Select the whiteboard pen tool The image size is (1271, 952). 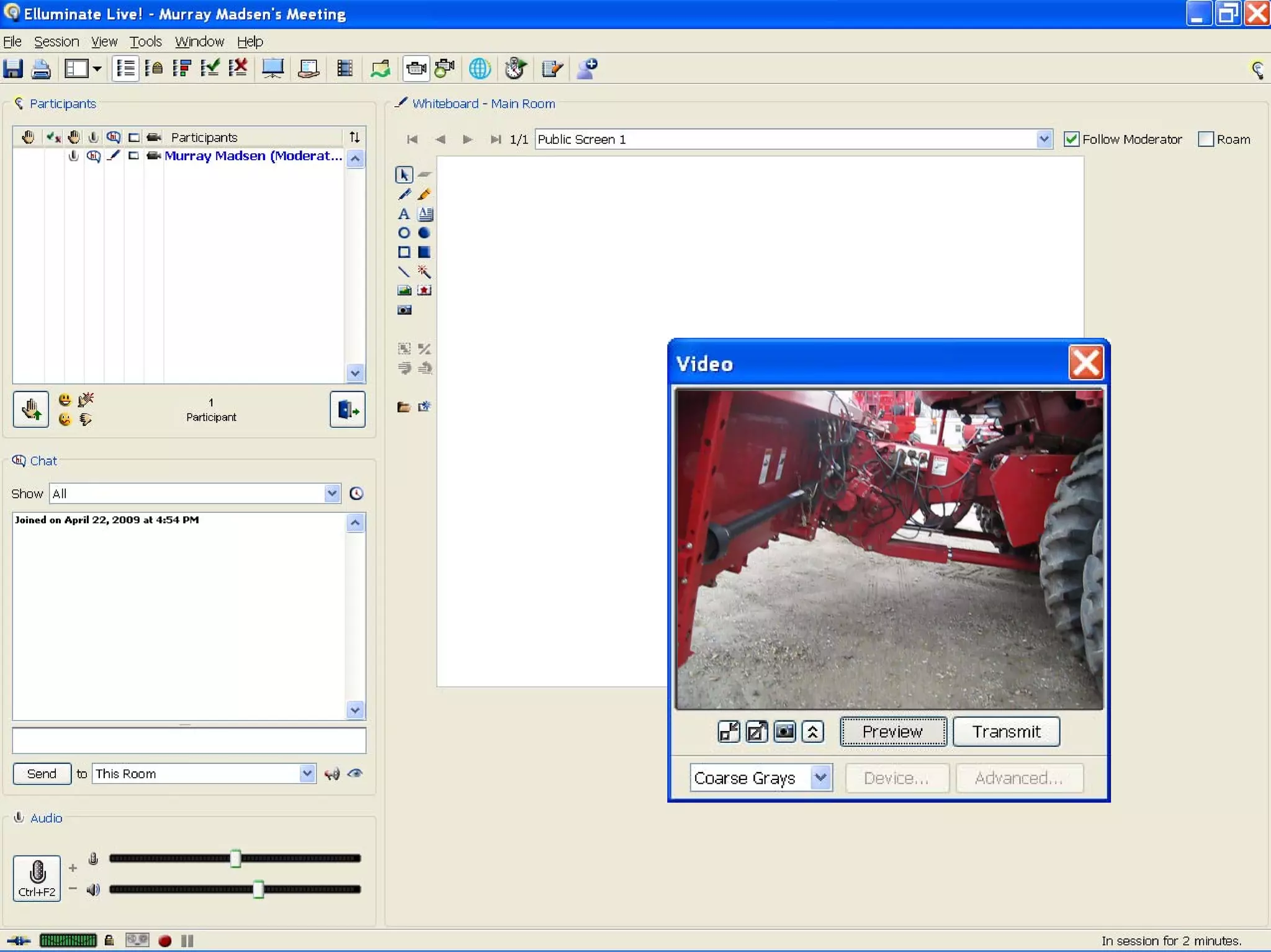[404, 194]
